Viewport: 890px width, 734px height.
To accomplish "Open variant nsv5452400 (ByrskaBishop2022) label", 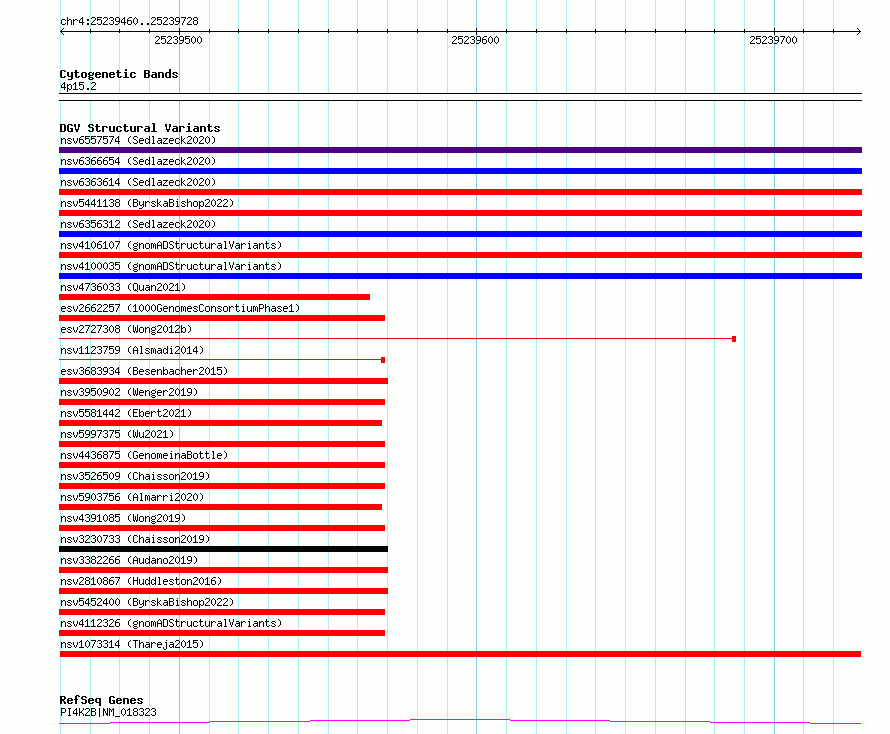I will point(147,602).
